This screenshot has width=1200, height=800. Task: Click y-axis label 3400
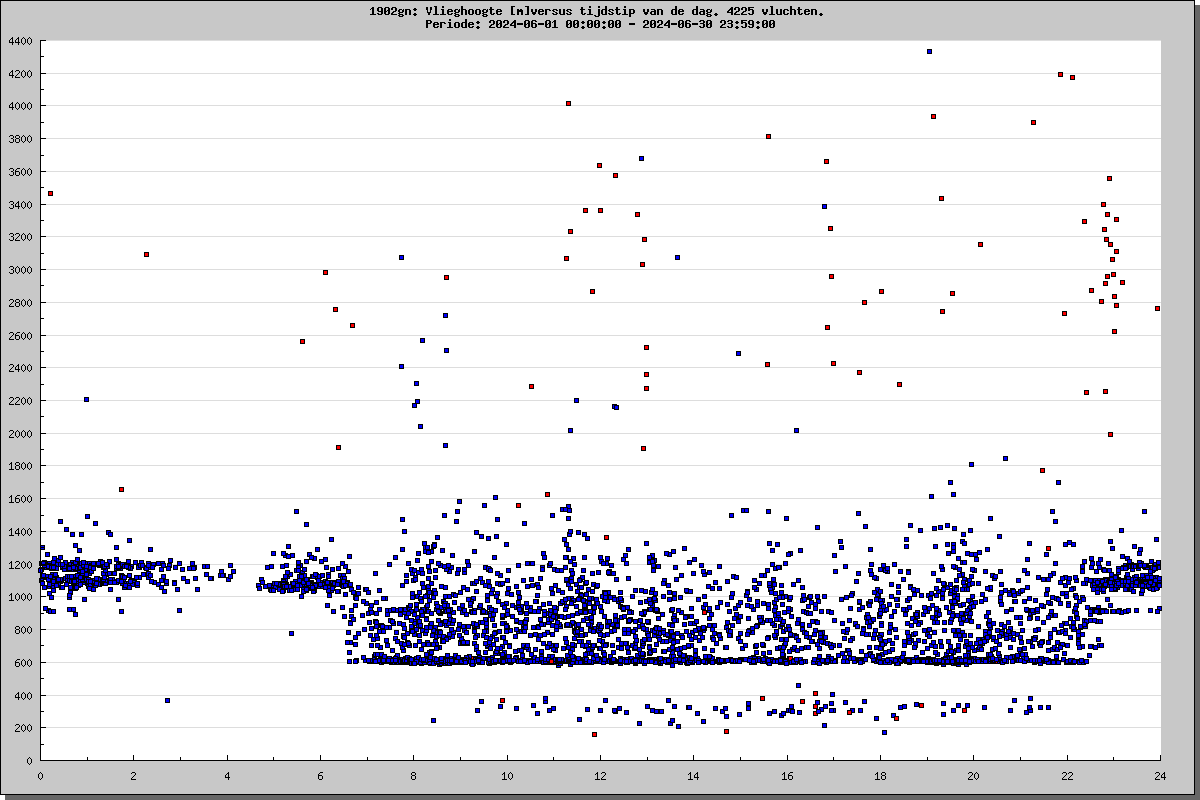(x=20, y=205)
